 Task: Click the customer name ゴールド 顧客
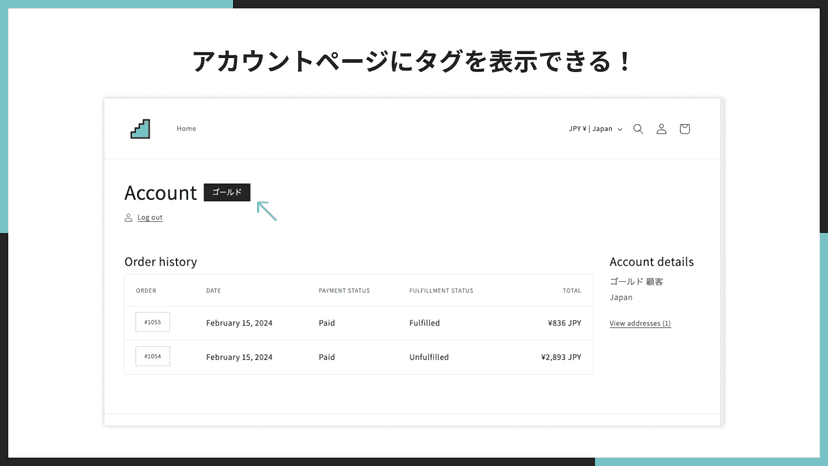coord(636,282)
